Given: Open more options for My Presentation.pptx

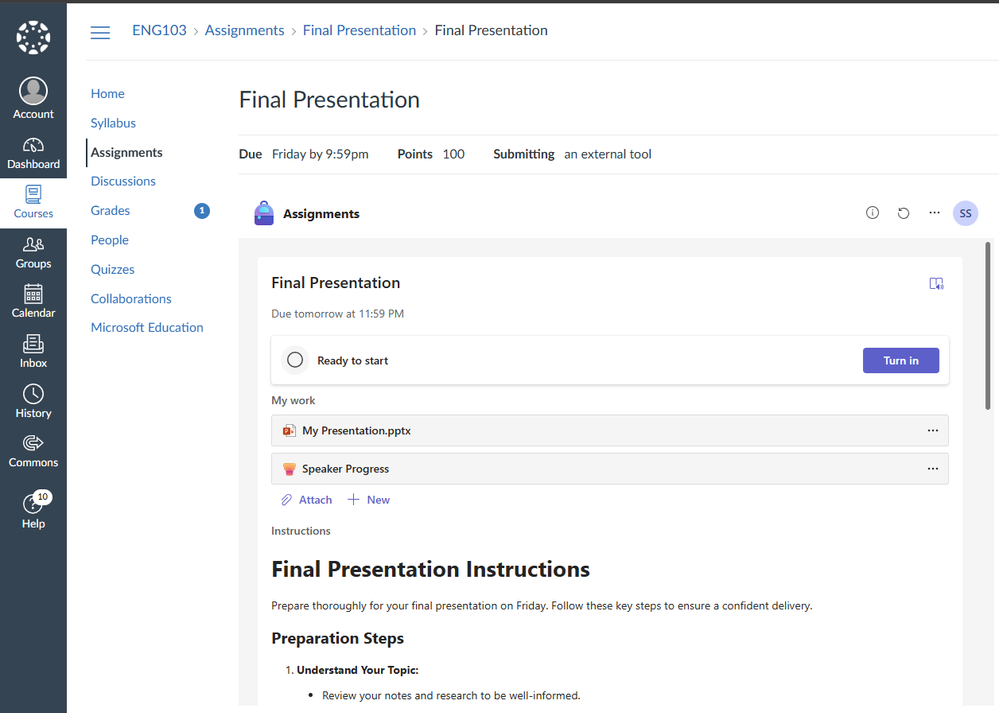Looking at the screenshot, I should 932,431.
